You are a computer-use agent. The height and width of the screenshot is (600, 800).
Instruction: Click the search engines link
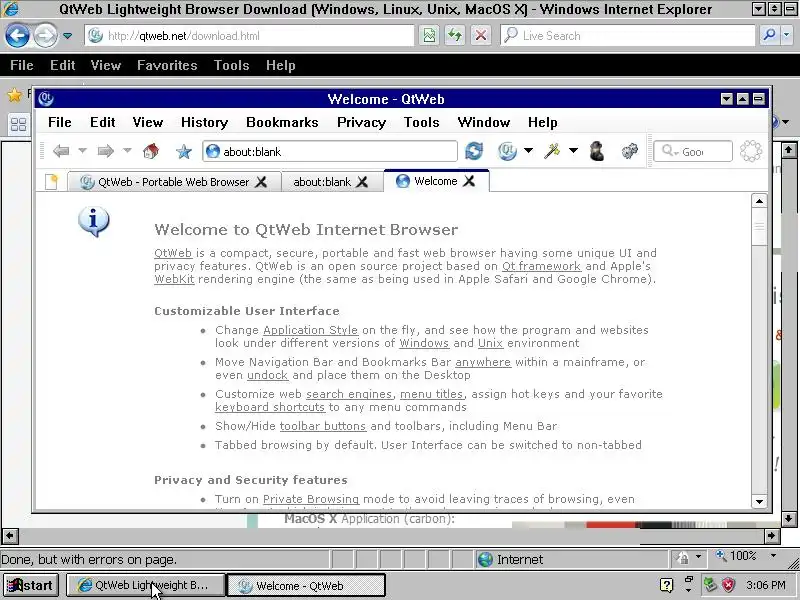point(349,394)
